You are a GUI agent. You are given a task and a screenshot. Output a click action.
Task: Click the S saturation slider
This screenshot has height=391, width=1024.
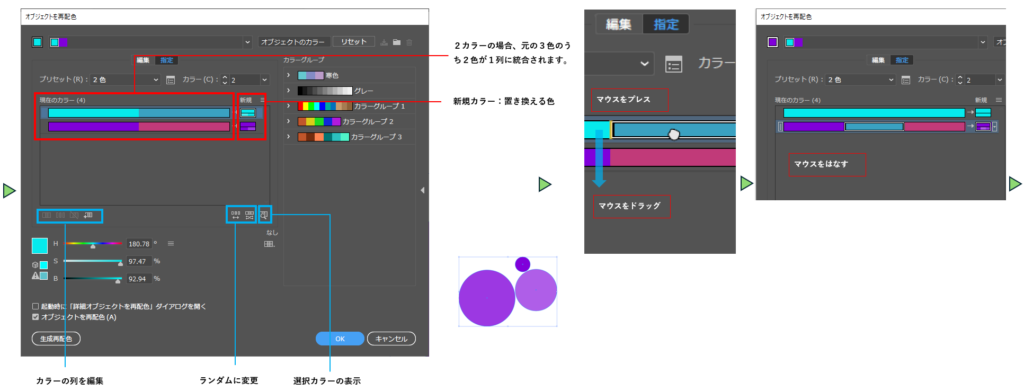click(x=93, y=262)
